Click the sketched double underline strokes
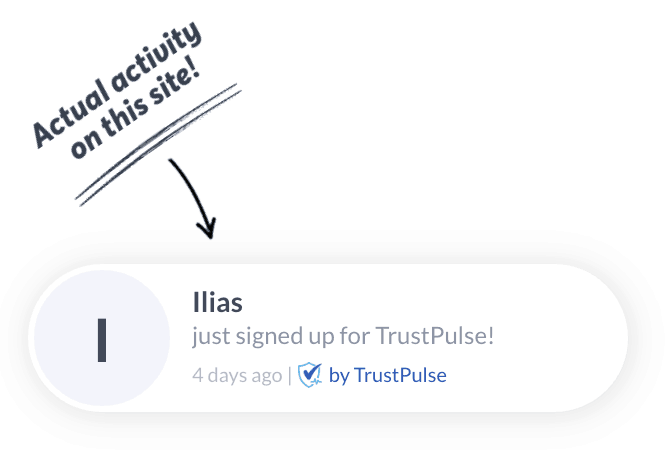 [x=158, y=145]
